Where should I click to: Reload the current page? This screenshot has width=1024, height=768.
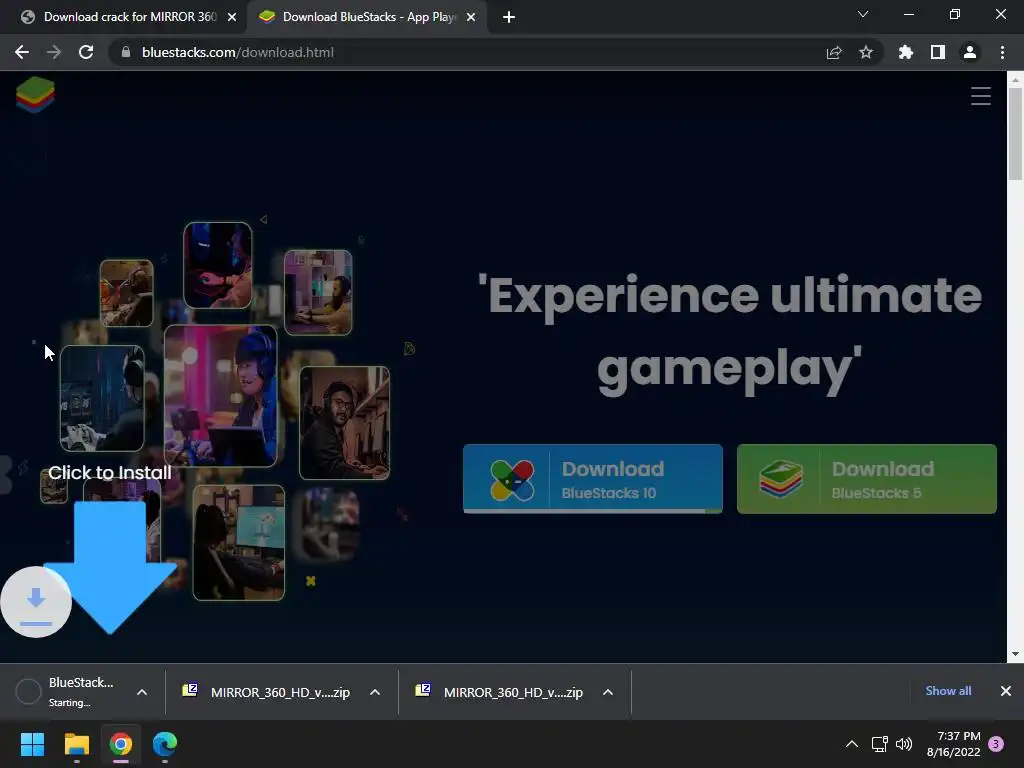point(86,52)
